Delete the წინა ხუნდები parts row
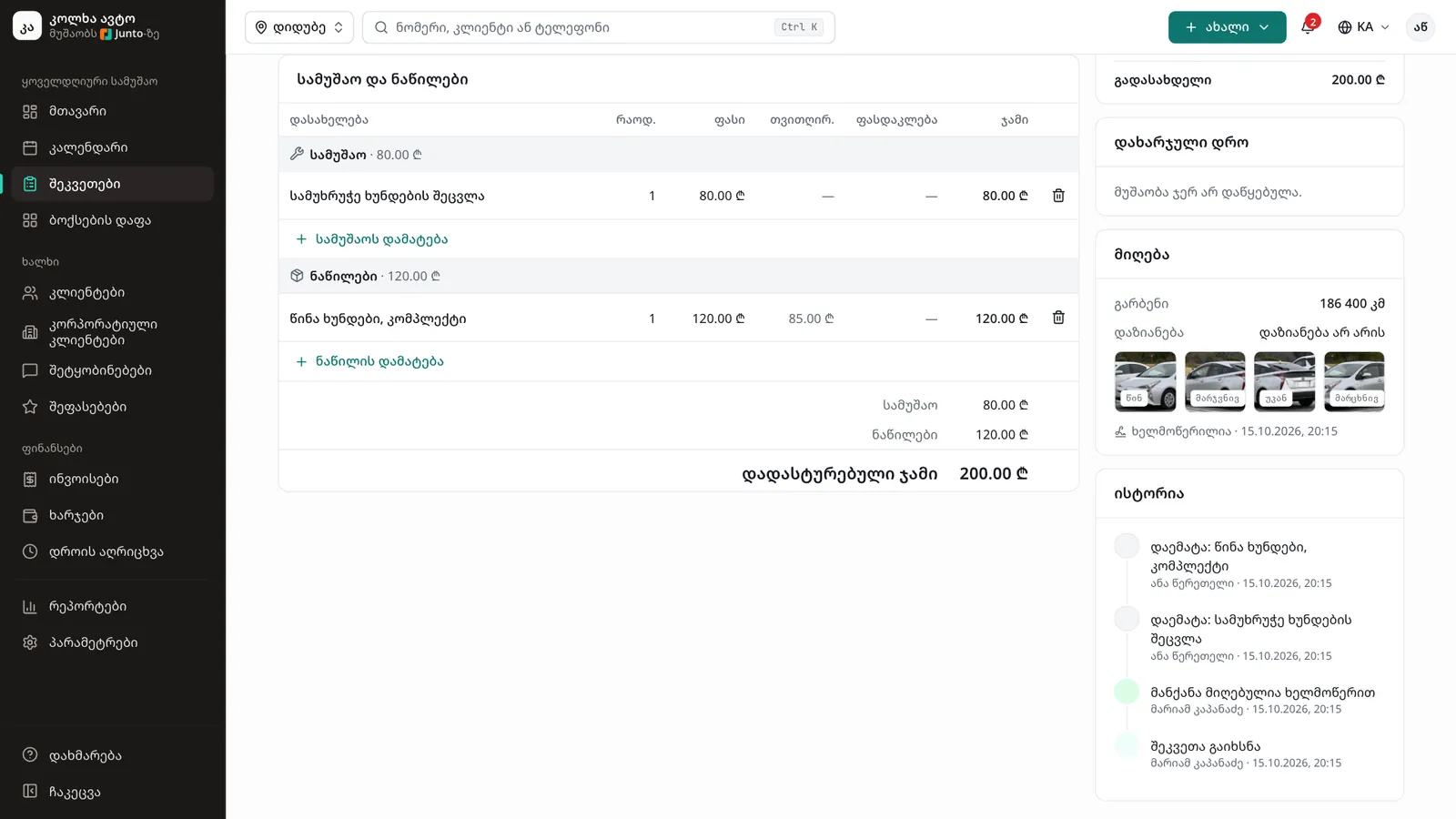1456x819 pixels. point(1058,318)
